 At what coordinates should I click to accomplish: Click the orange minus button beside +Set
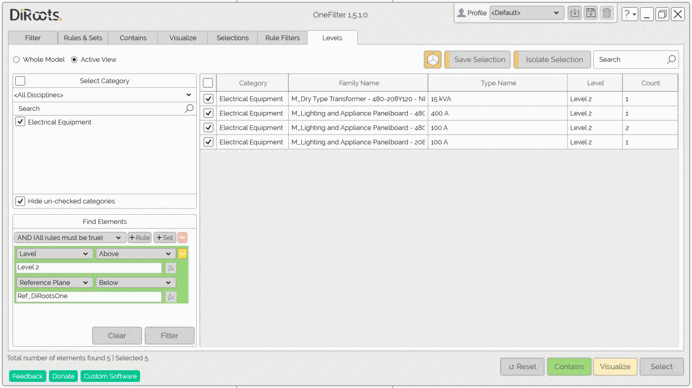point(182,237)
